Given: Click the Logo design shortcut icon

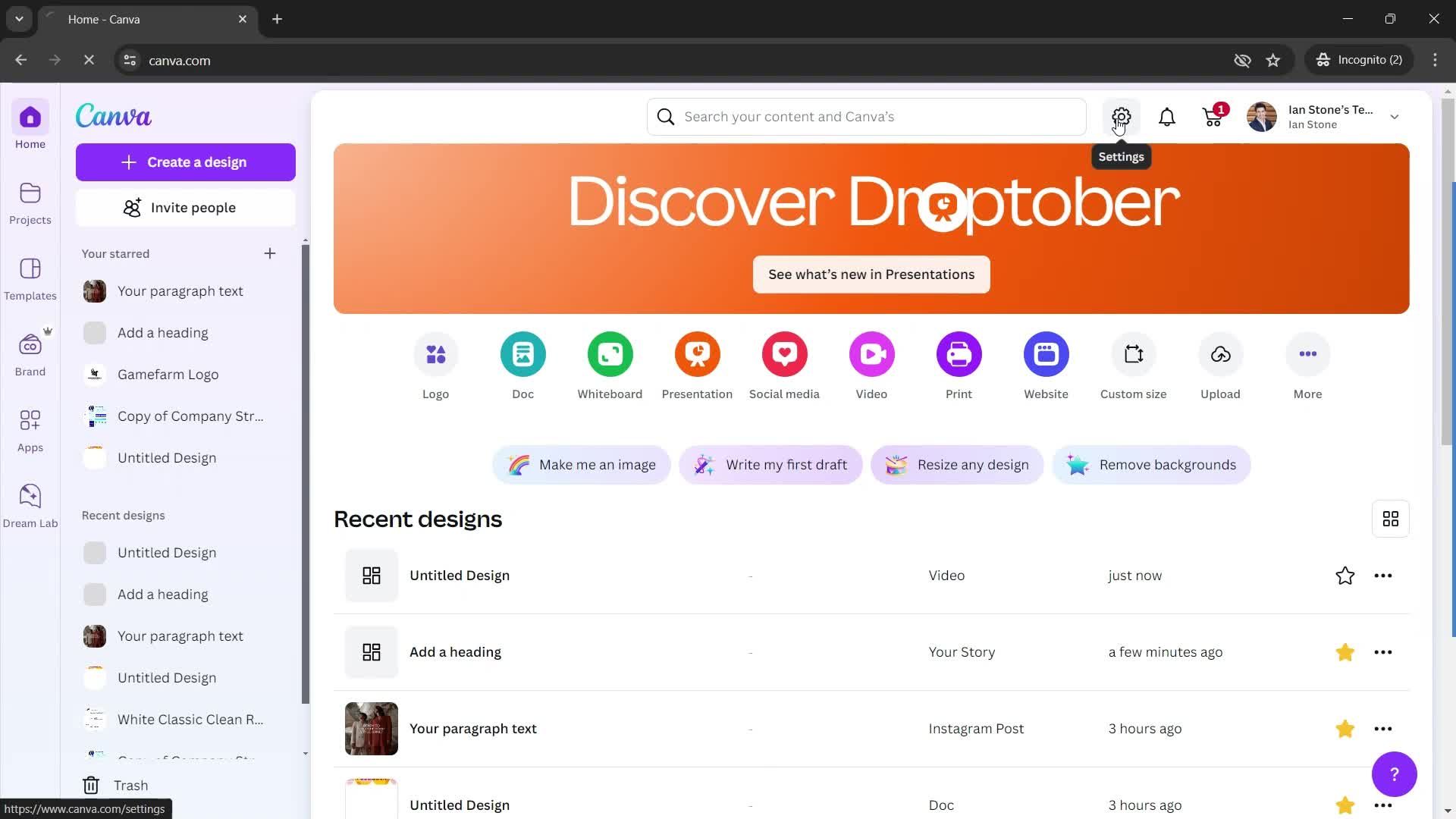Looking at the screenshot, I should [x=436, y=354].
